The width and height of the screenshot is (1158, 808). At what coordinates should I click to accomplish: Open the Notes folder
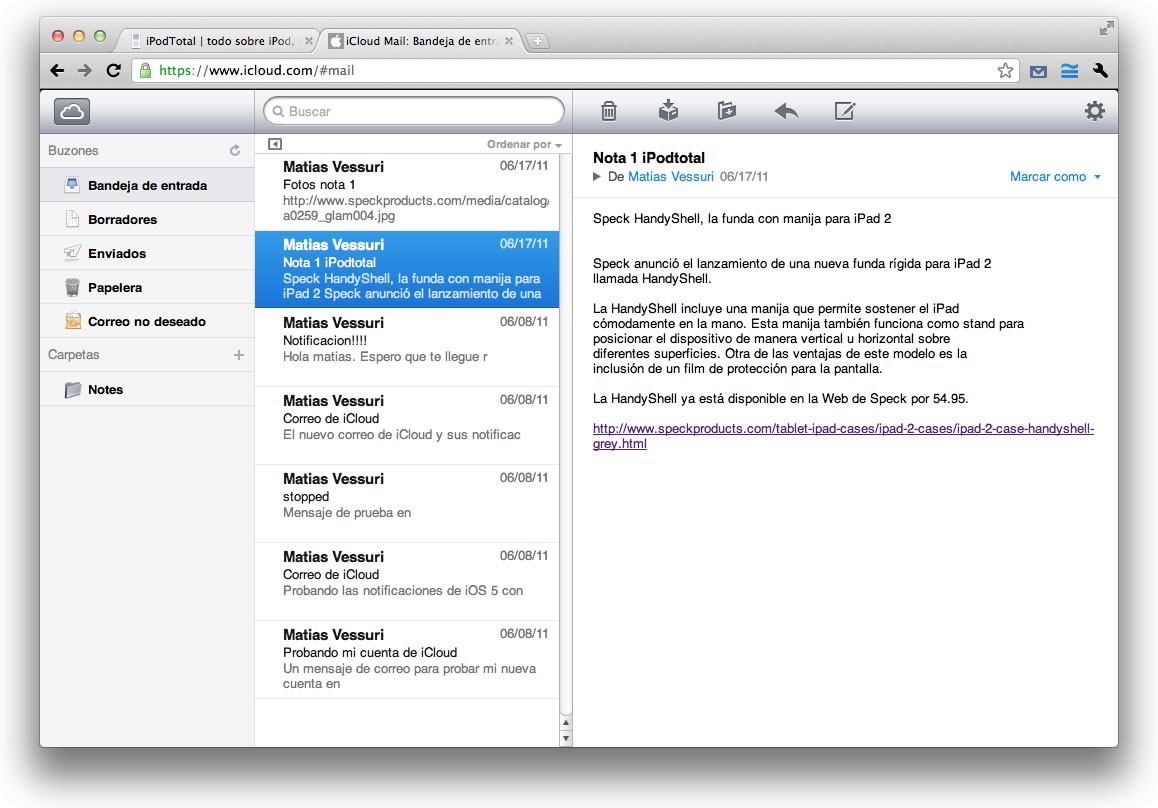point(147,389)
